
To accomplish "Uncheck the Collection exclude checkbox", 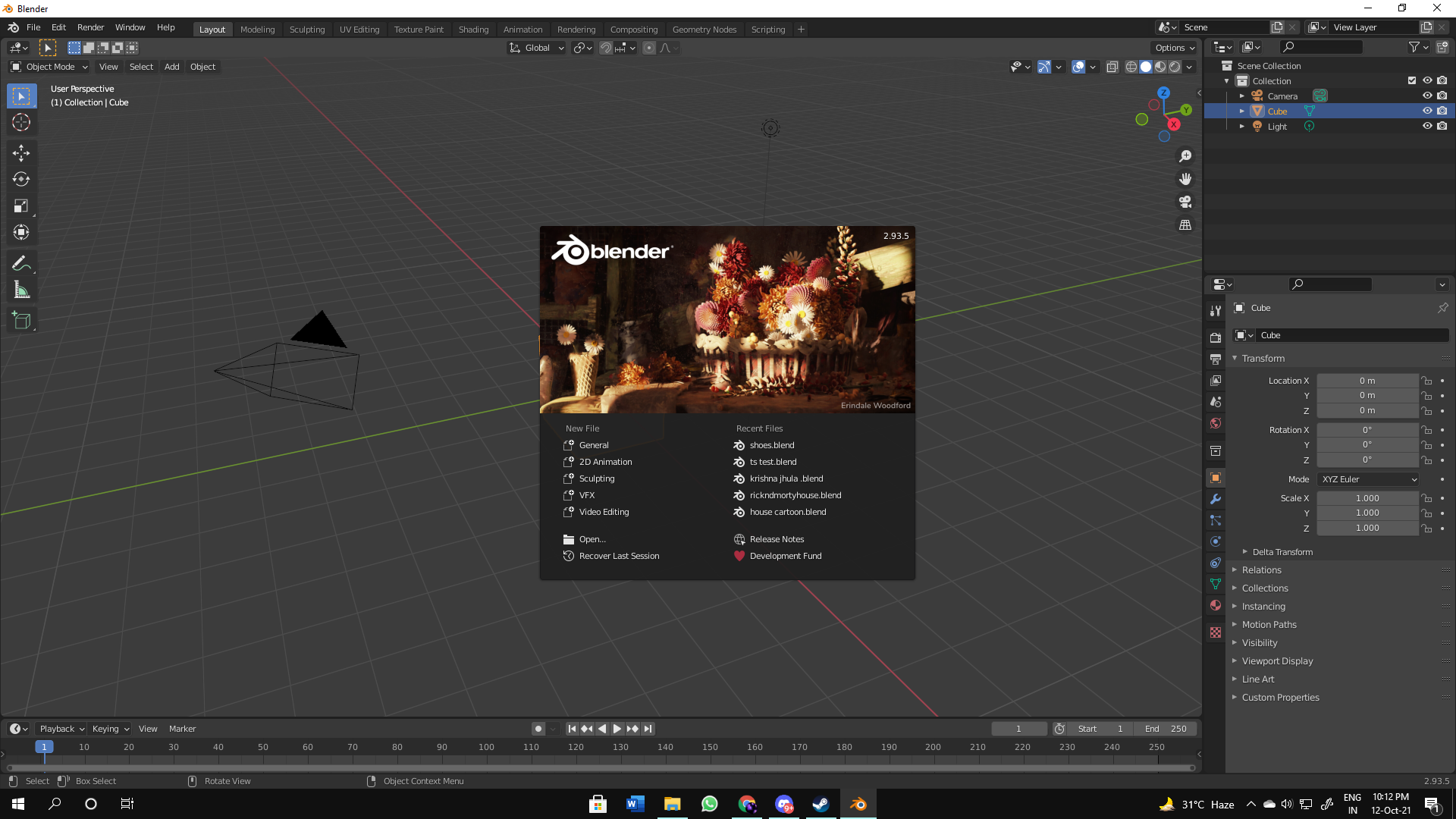I will [1411, 80].
